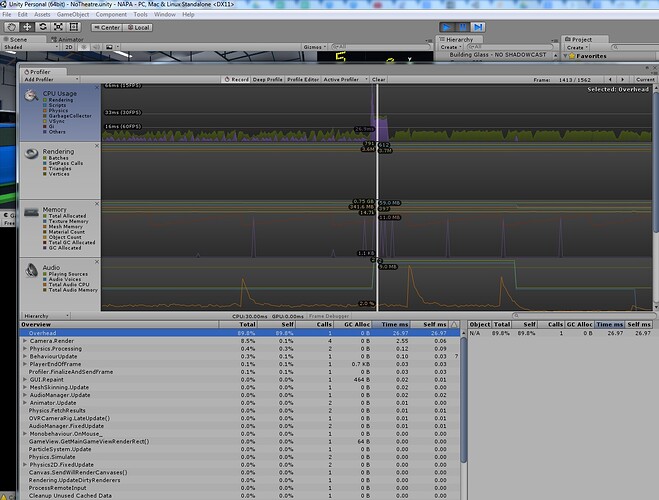
Task: Toggle the Scripts series color box
Action: [45, 105]
